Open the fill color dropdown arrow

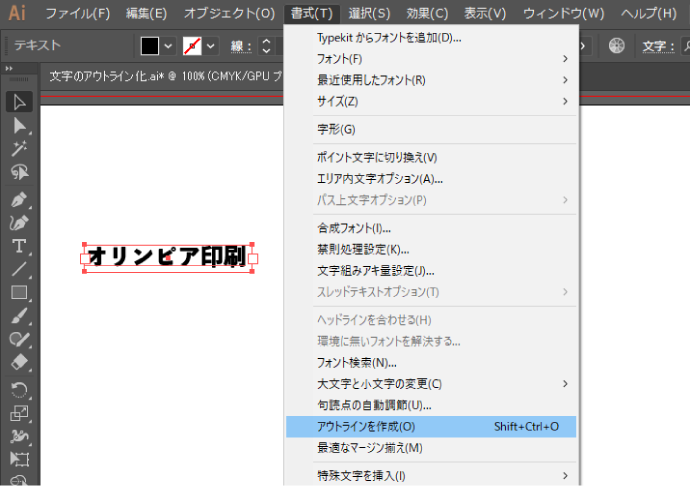(x=168, y=46)
